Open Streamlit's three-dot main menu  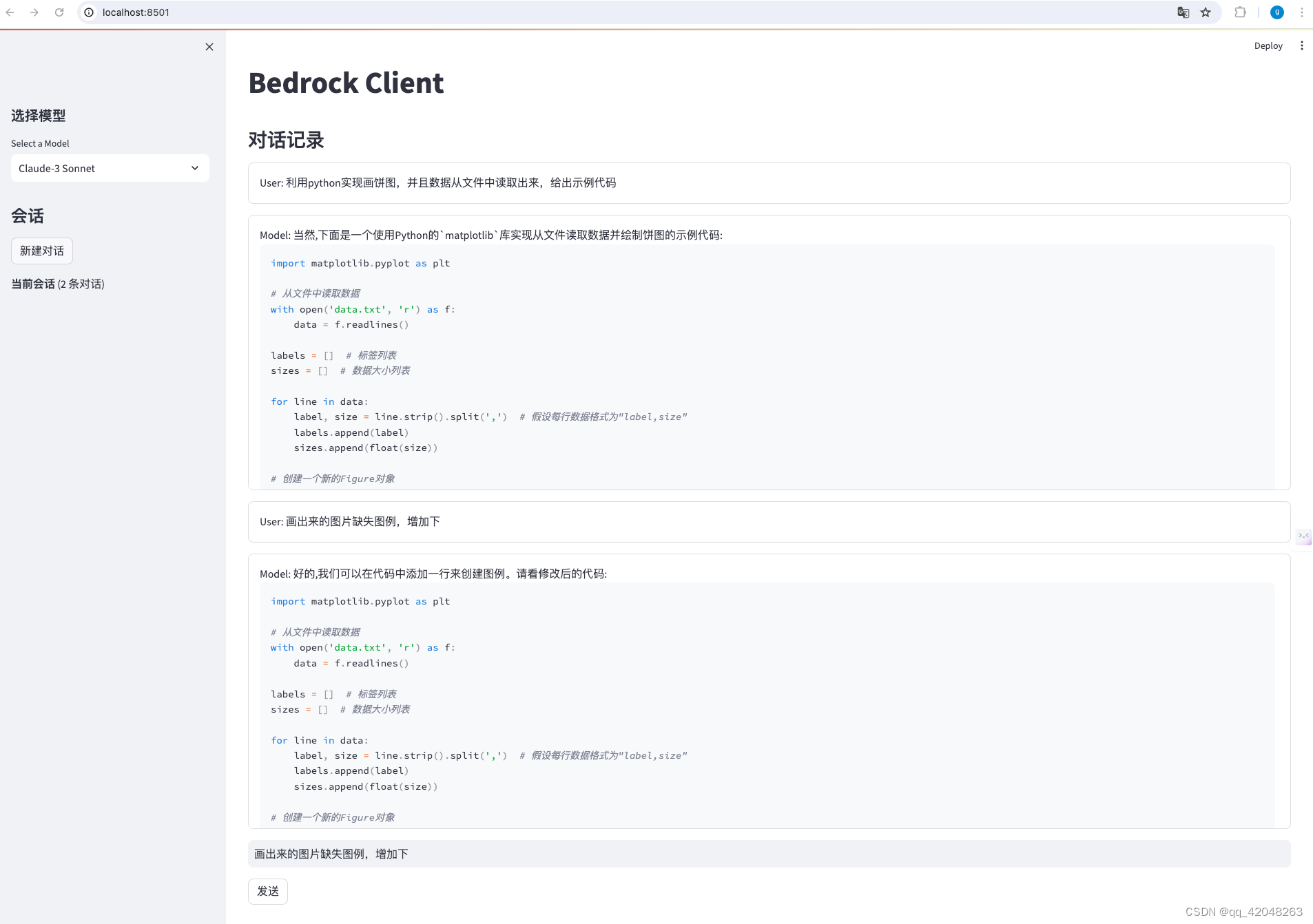(x=1301, y=45)
